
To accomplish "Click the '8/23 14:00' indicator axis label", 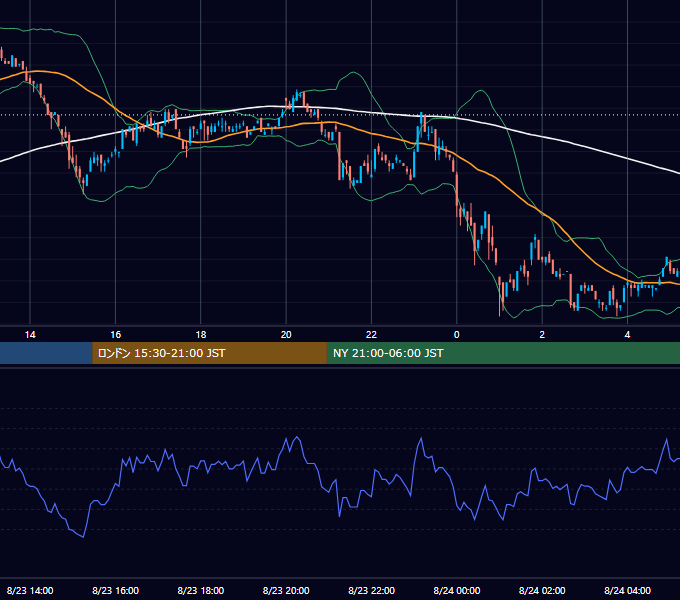I will click(30, 590).
